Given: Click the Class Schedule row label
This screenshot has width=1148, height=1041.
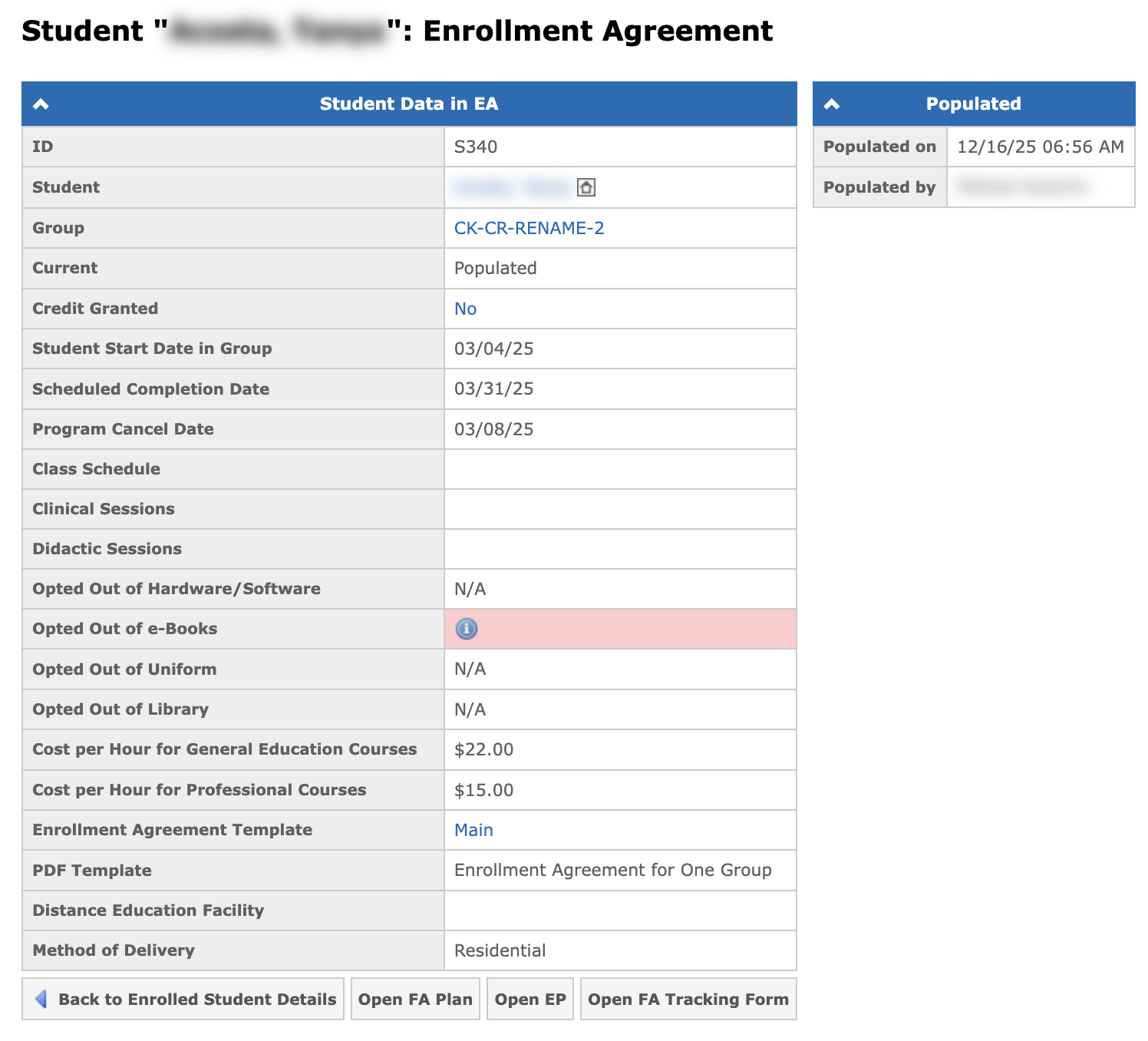Looking at the screenshot, I should (x=96, y=469).
